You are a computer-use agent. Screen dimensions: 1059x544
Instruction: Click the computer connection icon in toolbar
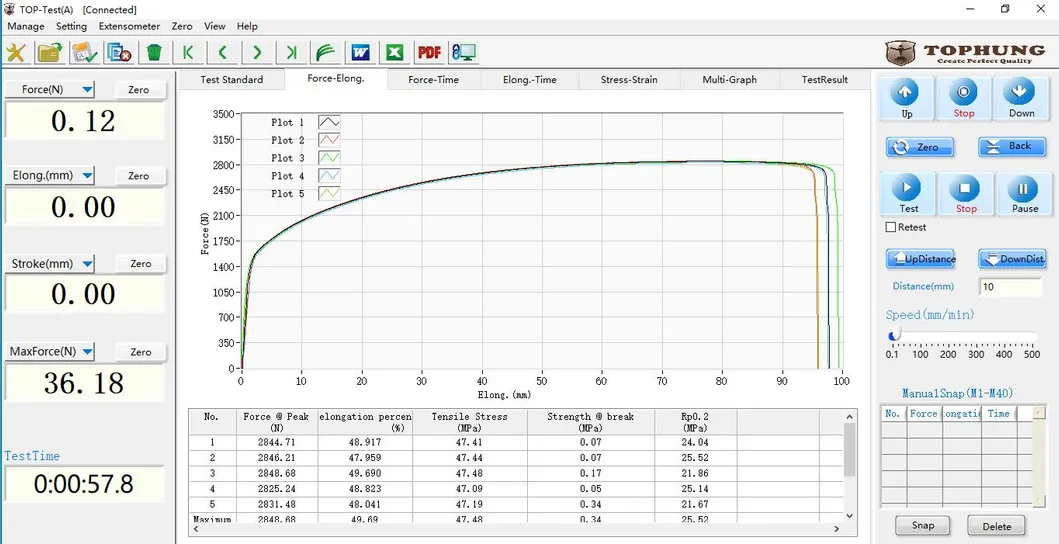[x=463, y=52]
